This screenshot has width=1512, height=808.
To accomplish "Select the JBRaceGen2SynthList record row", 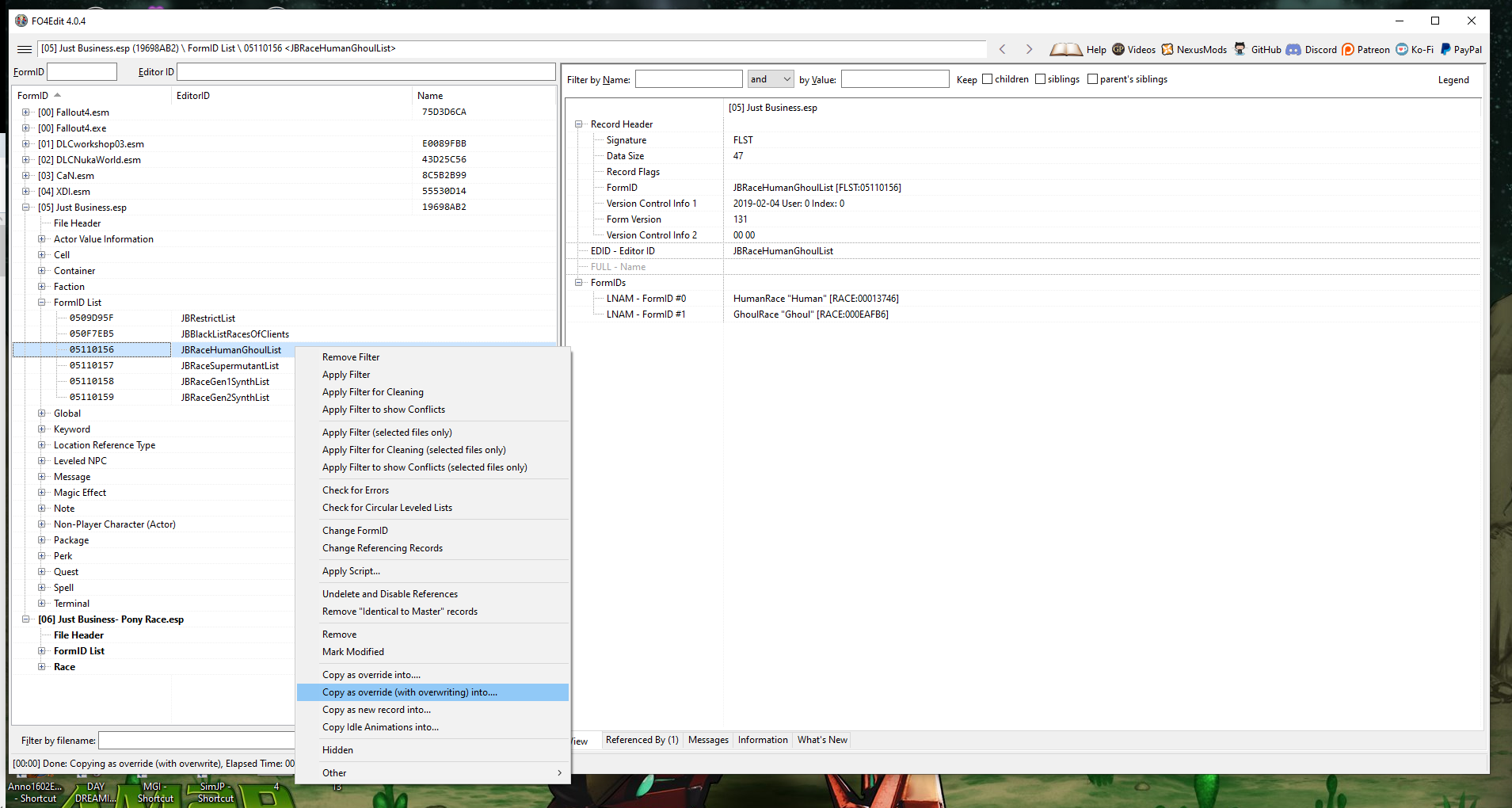I will click(x=154, y=398).
